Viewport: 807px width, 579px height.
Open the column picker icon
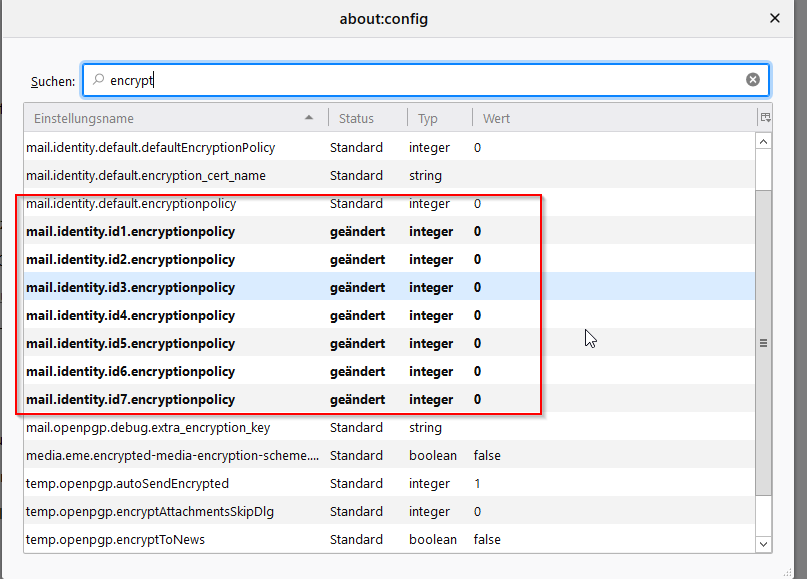[765, 118]
